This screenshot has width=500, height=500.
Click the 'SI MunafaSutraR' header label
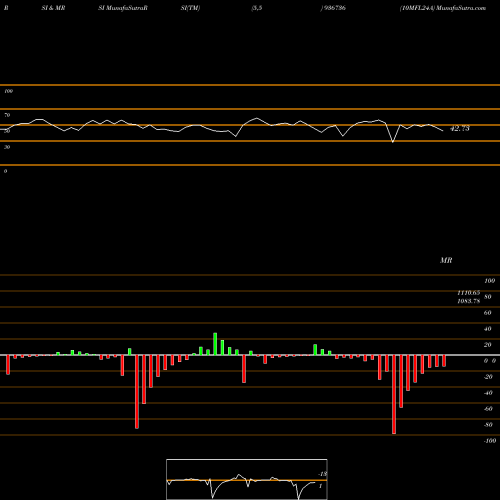[x=123, y=8]
